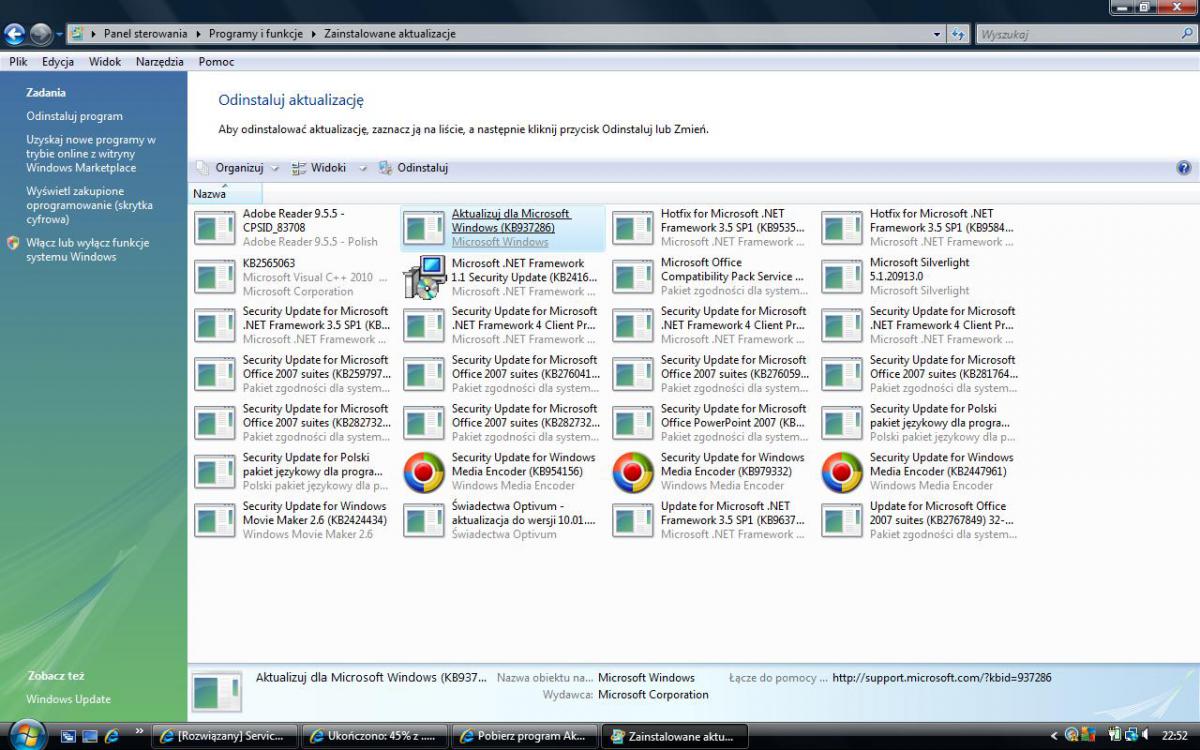Open the Narzędzia menu

point(160,62)
